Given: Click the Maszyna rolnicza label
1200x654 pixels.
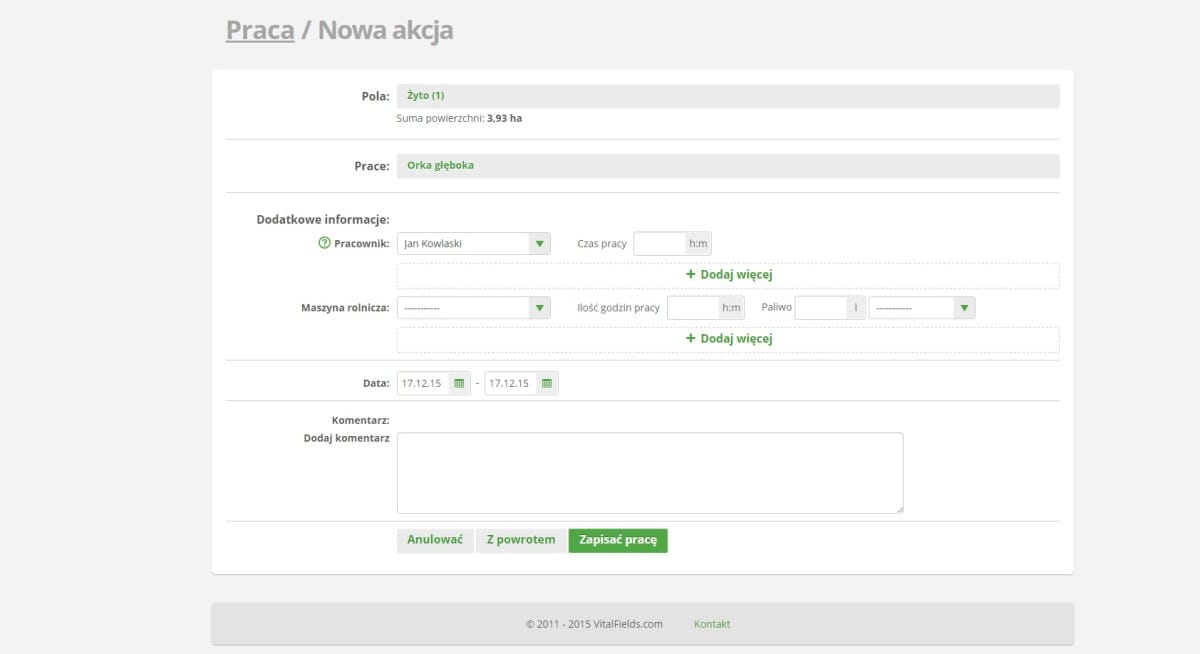Looking at the screenshot, I should (x=345, y=307).
